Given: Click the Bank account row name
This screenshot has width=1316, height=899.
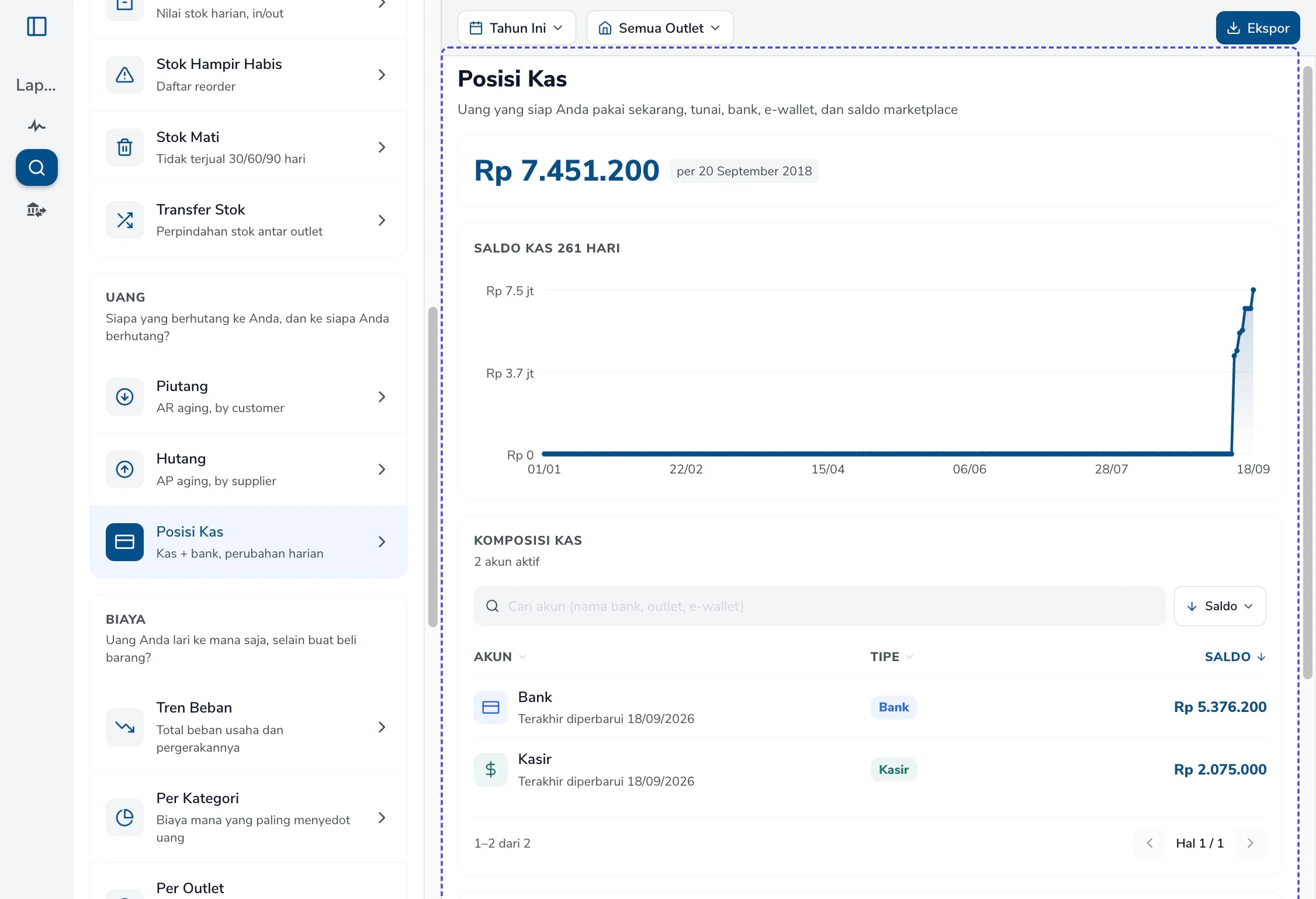Looking at the screenshot, I should [x=535, y=697].
